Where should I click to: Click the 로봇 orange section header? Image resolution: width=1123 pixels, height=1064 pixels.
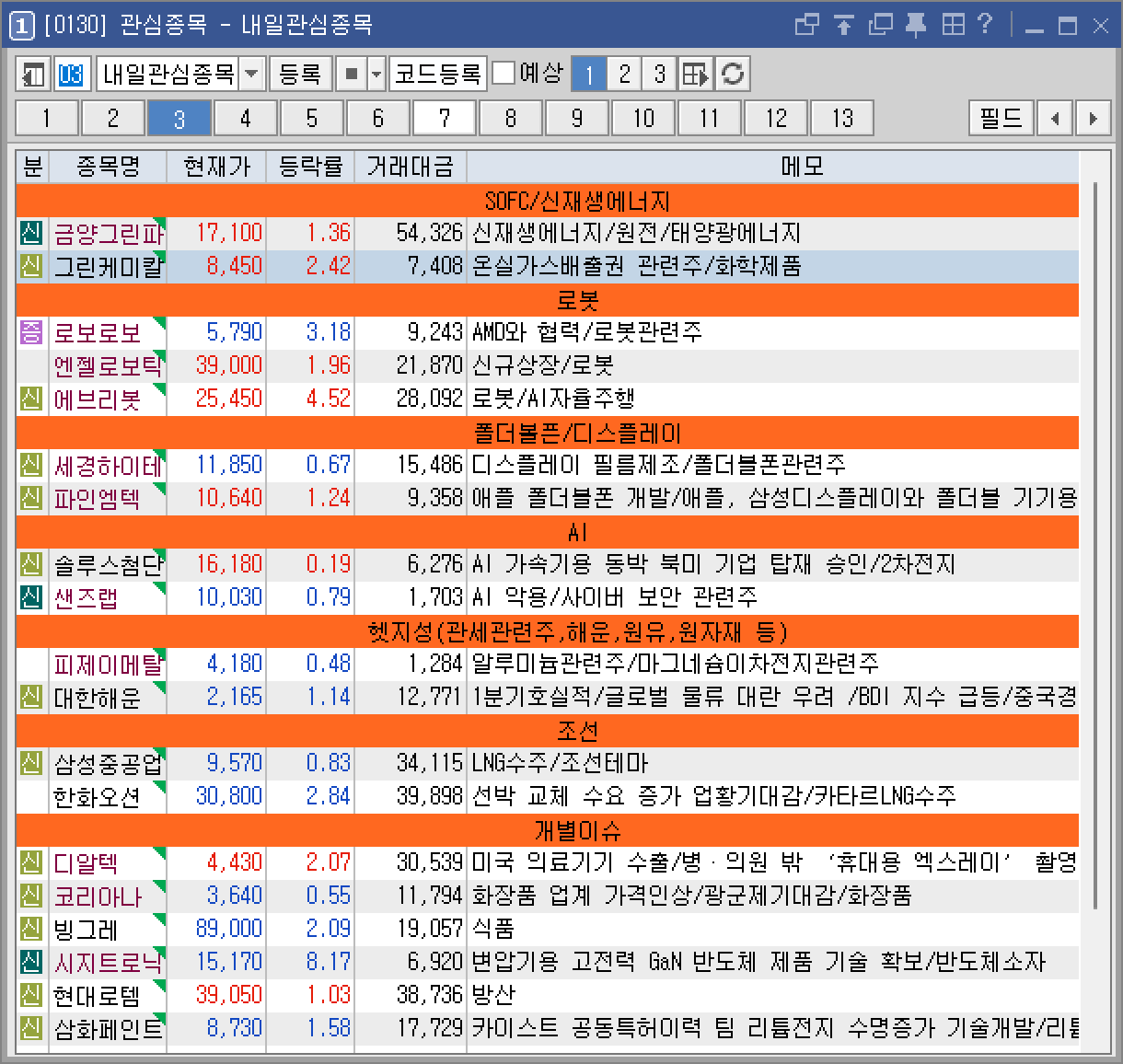pyautogui.click(x=547, y=299)
